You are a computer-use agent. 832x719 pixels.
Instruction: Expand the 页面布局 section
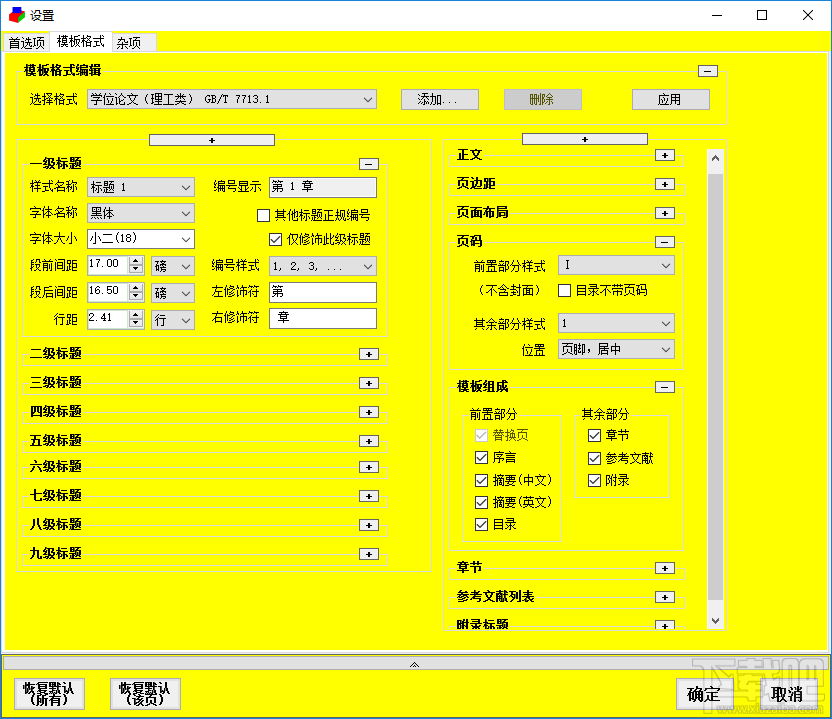665,213
